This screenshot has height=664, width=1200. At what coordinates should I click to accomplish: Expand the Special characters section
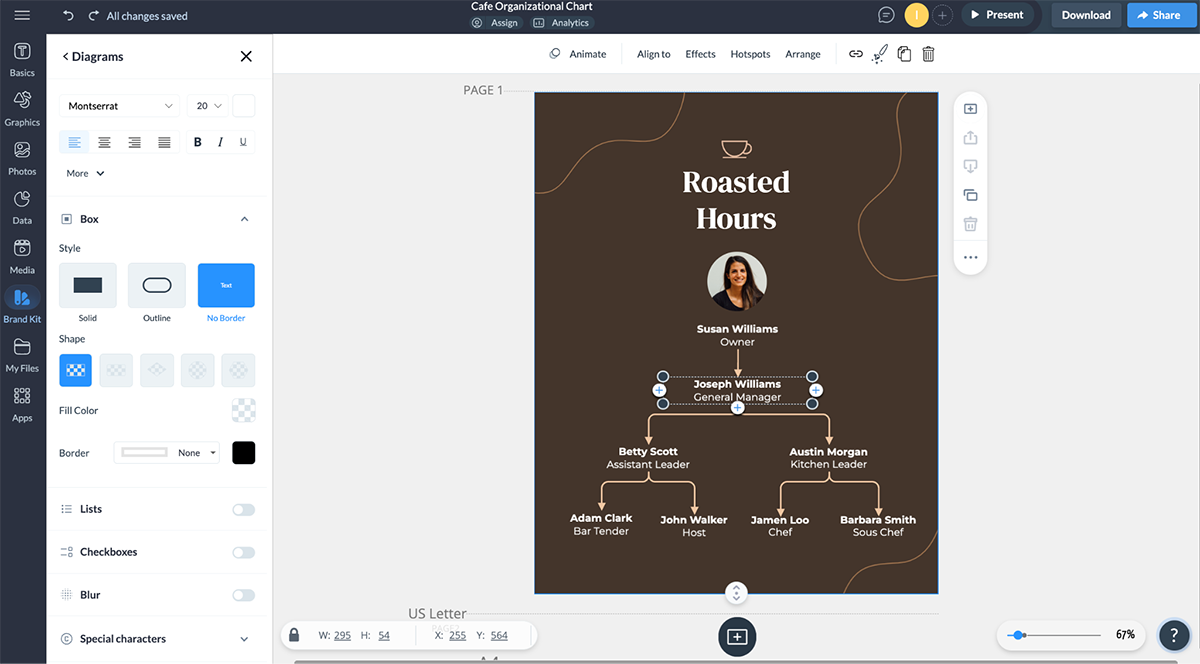pos(244,639)
